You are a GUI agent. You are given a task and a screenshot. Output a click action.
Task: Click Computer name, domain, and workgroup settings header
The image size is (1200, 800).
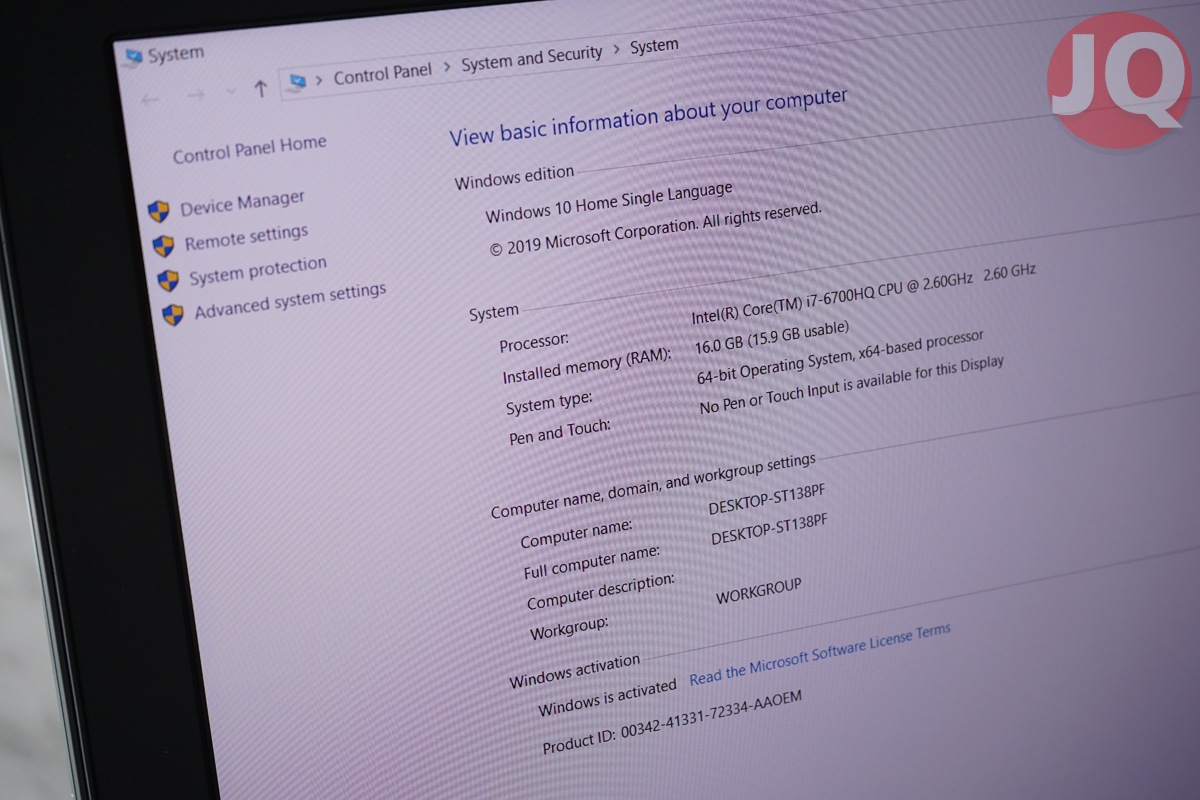tap(653, 485)
